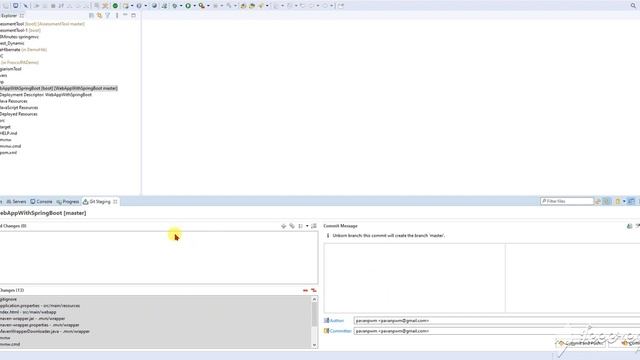
Task: Open dropdown arrow next to External Tools icon
Action: point(208,6)
